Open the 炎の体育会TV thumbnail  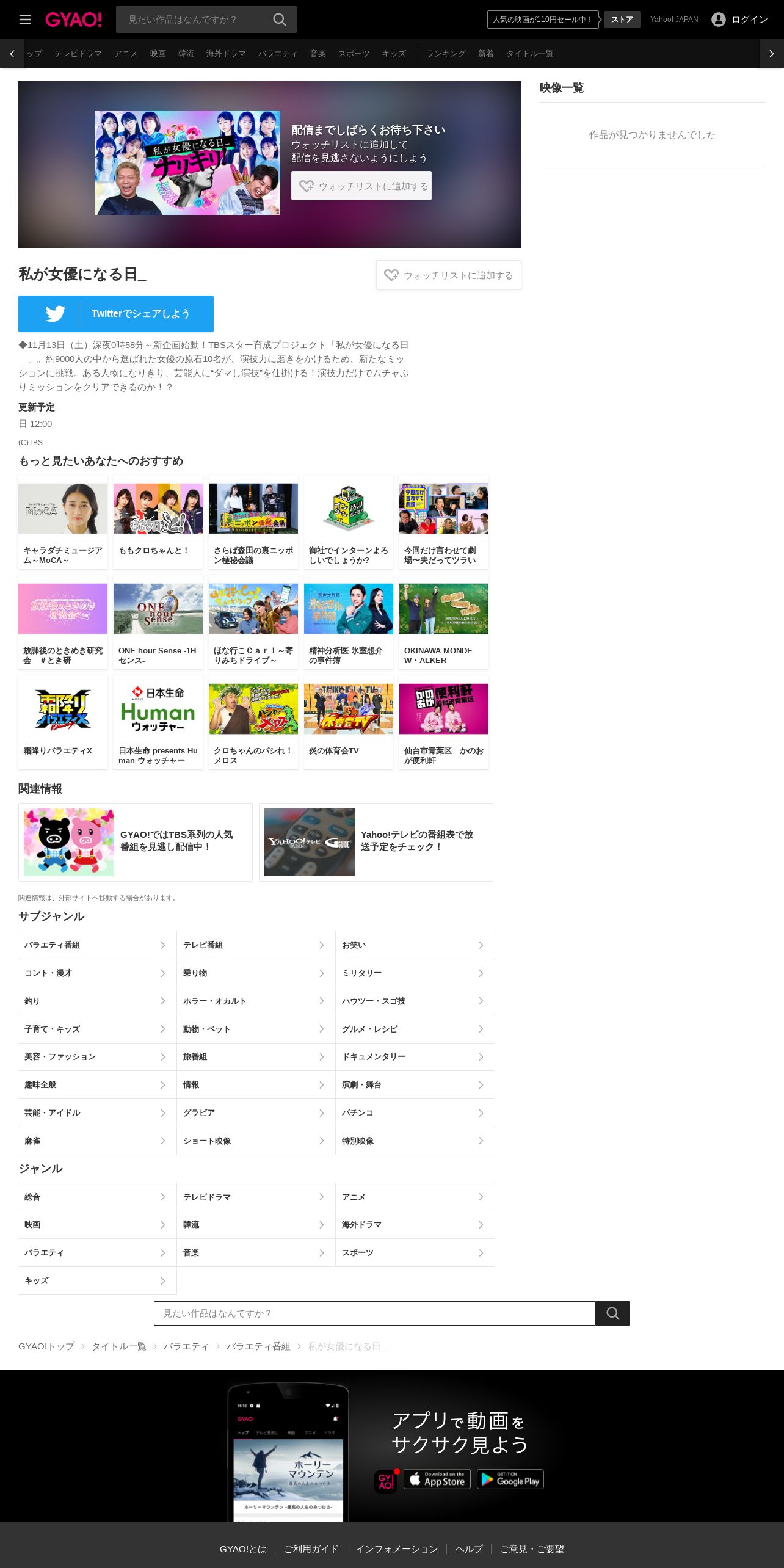(349, 709)
